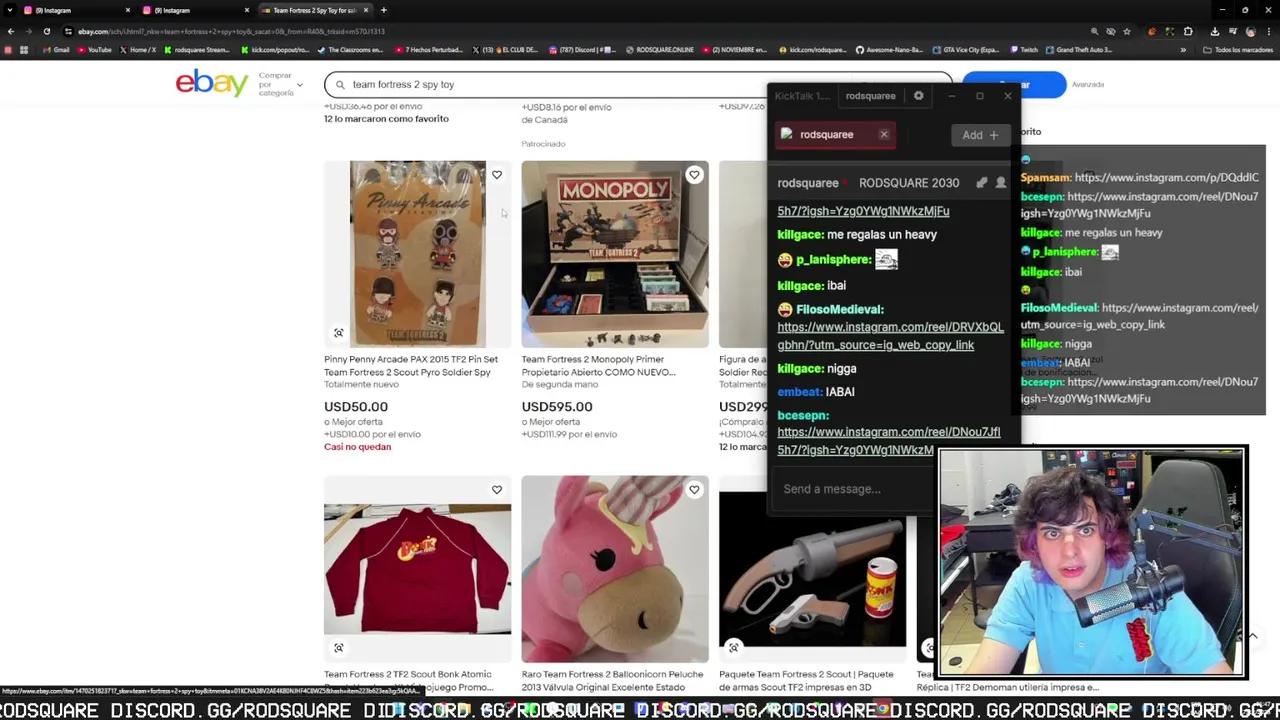
Task: Open the 'RODSQUARE.ONLINE' bookmark
Action: pos(660,50)
